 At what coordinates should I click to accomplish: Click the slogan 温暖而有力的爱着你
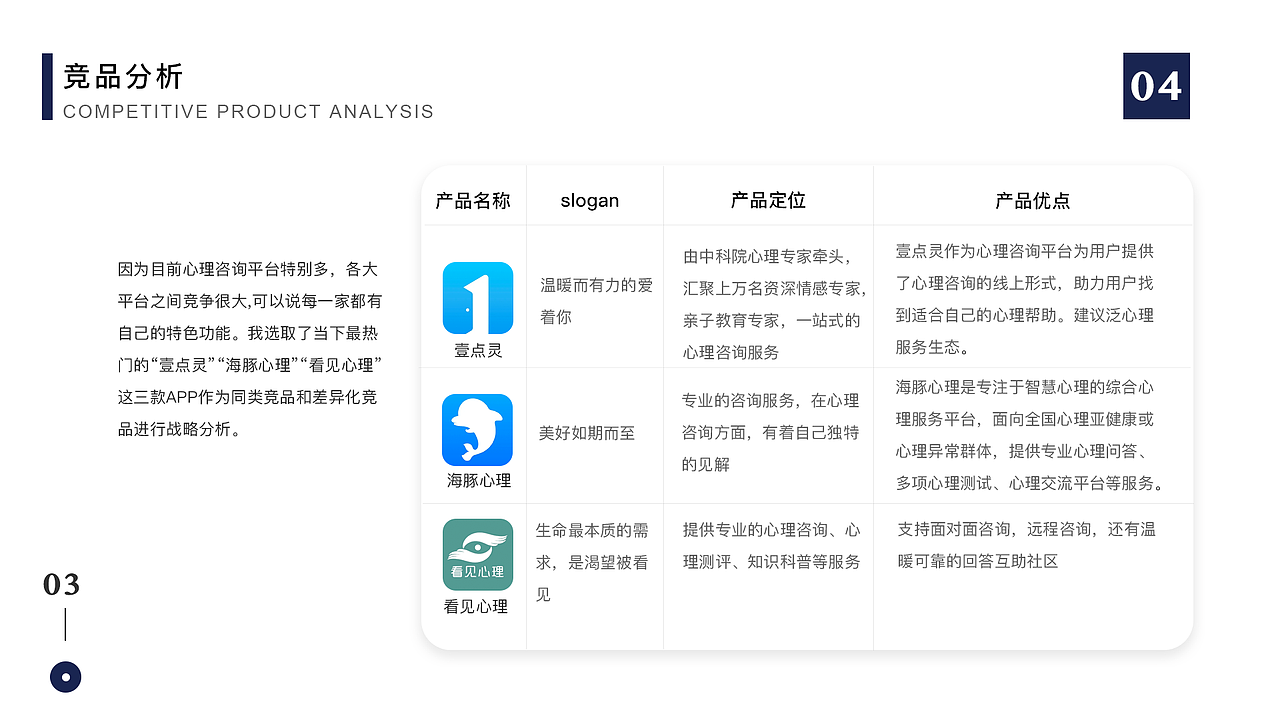tap(597, 301)
